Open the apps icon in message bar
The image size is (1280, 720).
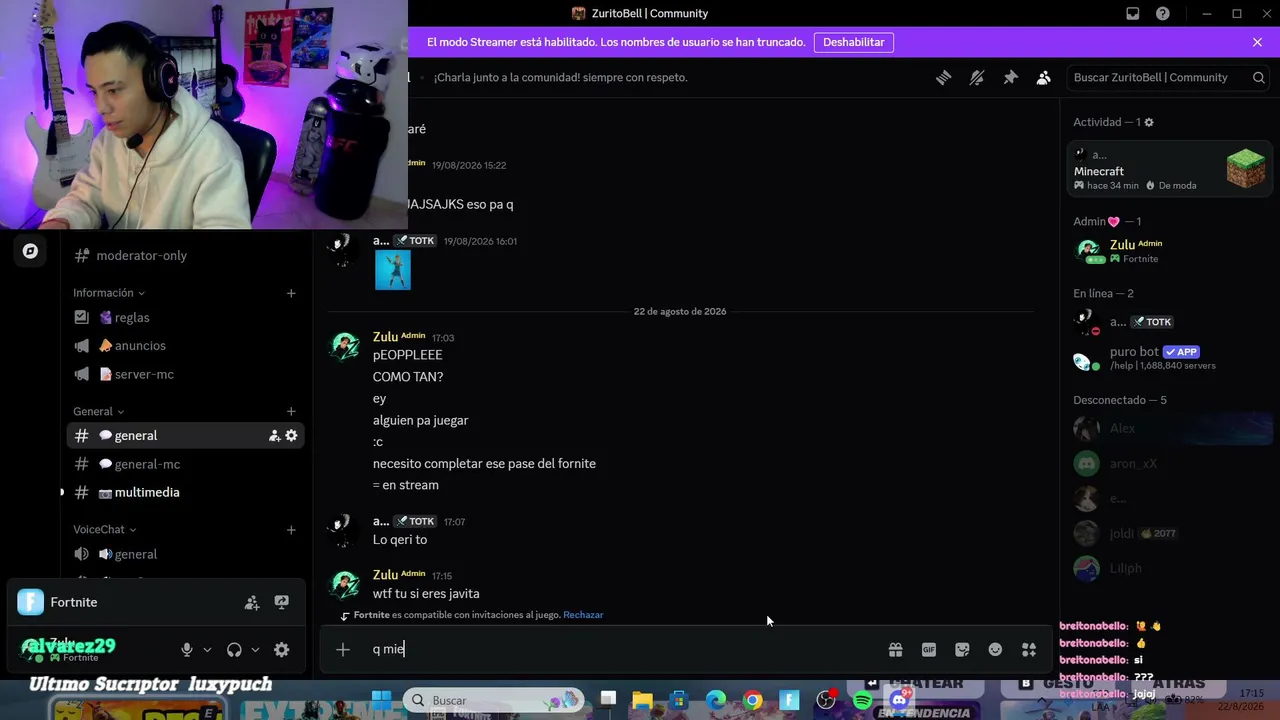[x=1029, y=650]
